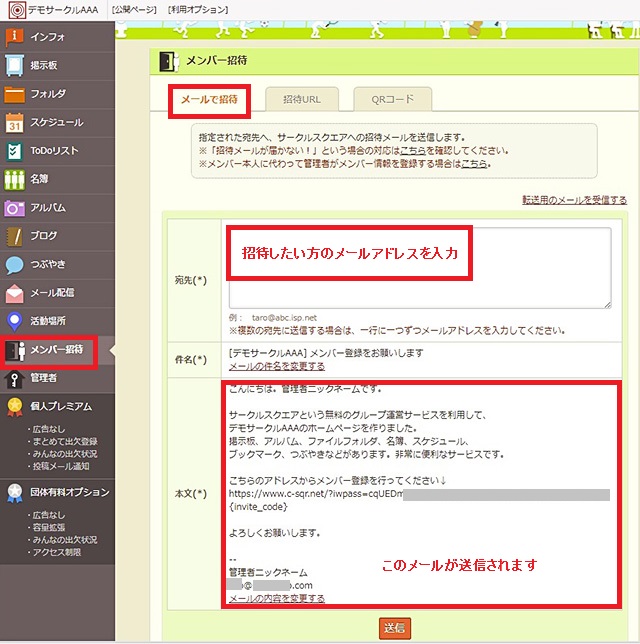Click the デモサークルAAA logo icon
This screenshot has height=644, width=640.
(x=17, y=10)
